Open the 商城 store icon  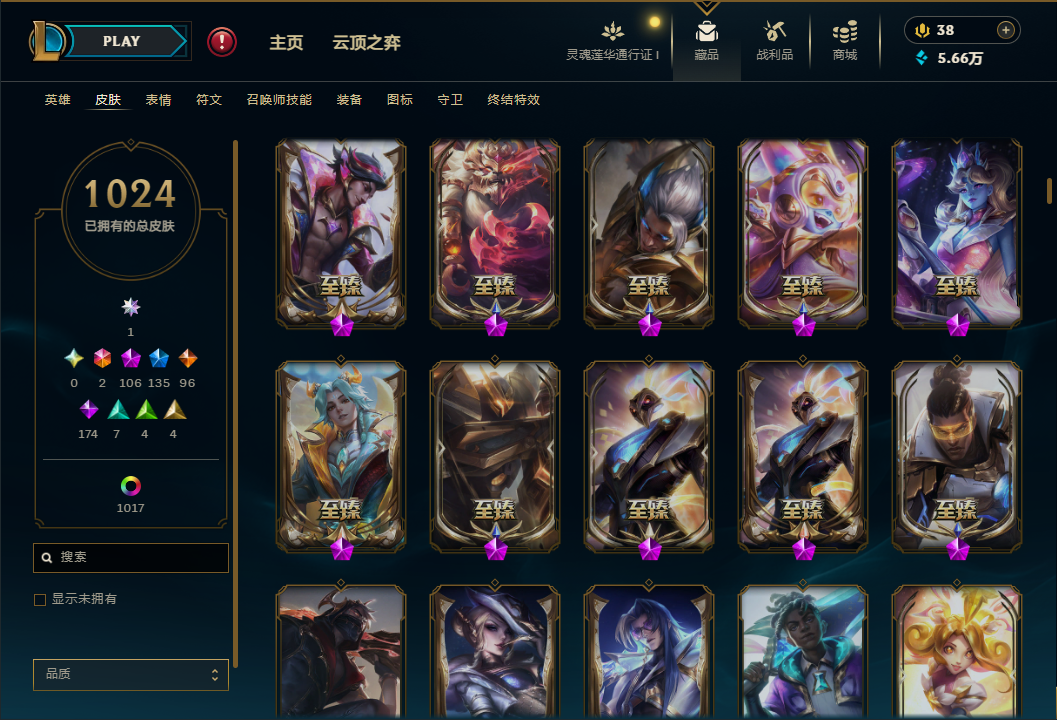[845, 31]
